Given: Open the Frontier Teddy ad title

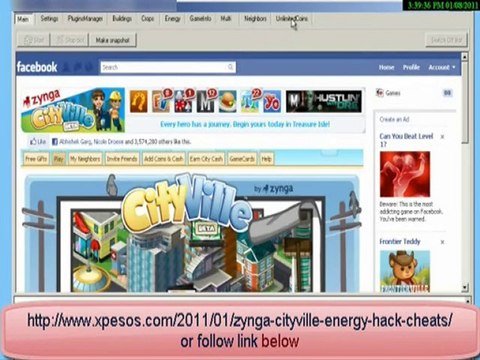Looking at the screenshot, I should 400,242.
